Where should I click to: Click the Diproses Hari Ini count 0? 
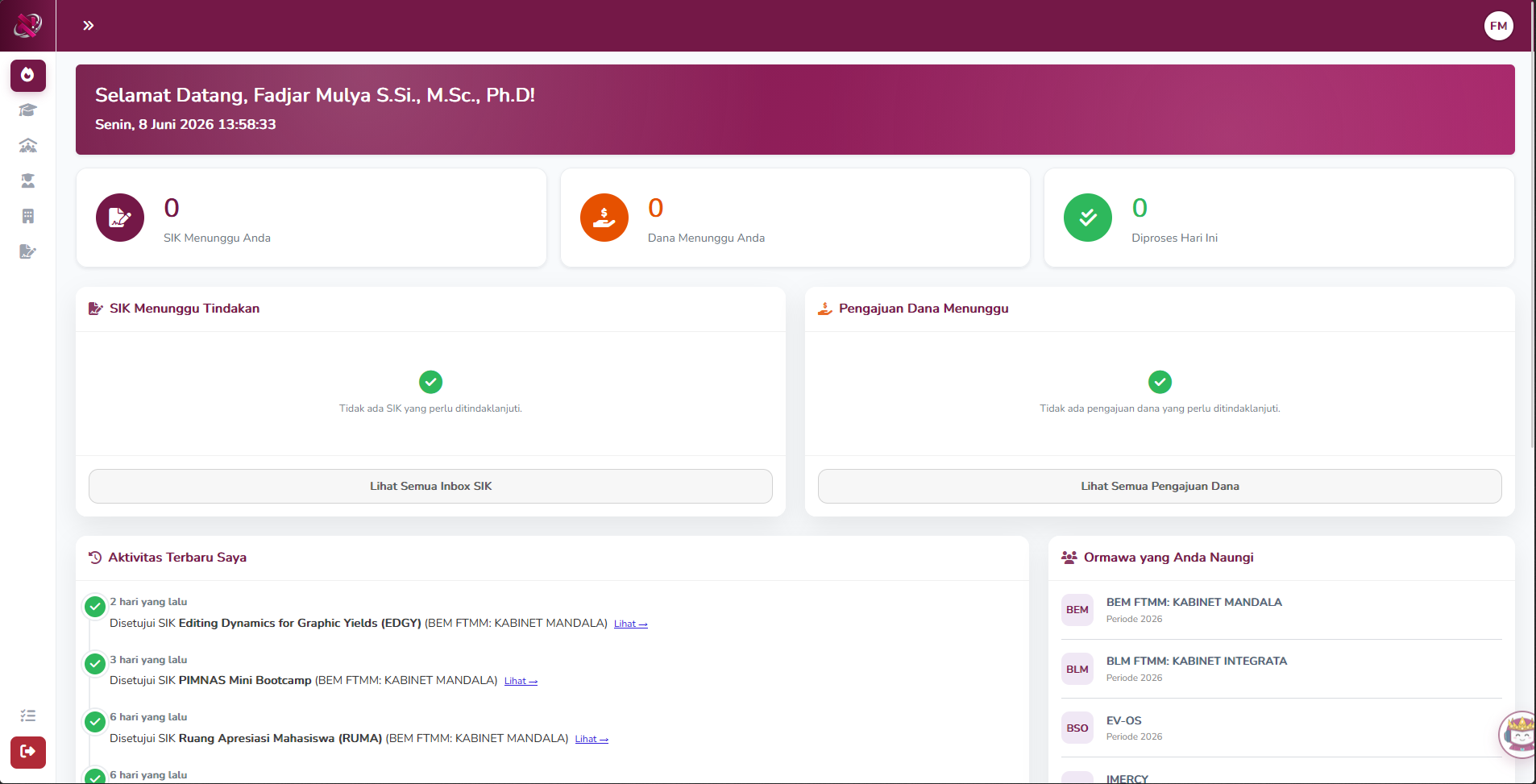(x=1140, y=208)
